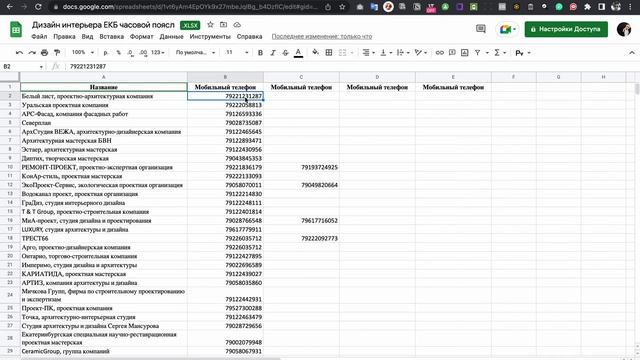Click the document title to rename
Image resolution: width=640 pixels, height=360 pixels.
[103, 25]
